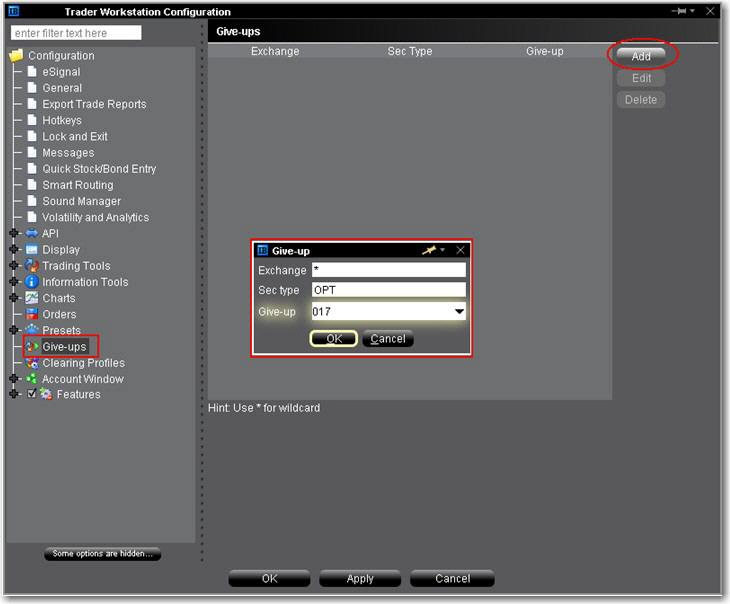Screen dimensions: 730x604
Task: Click the API arrows icon
Action: click(32, 234)
